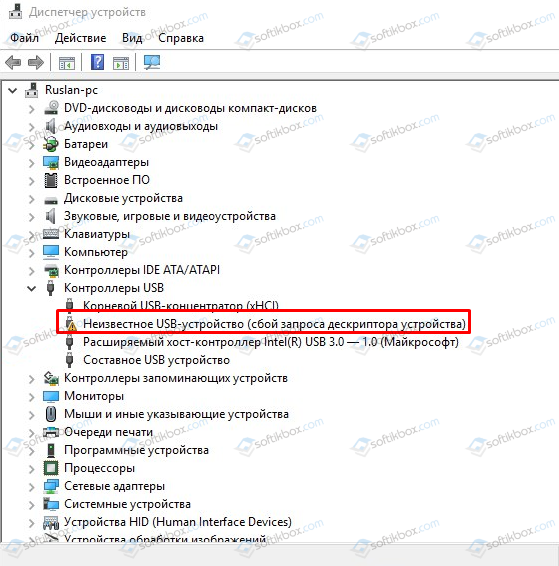Click the Forward arrow toolbar icon
The width and height of the screenshot is (559, 566).
coord(36,62)
